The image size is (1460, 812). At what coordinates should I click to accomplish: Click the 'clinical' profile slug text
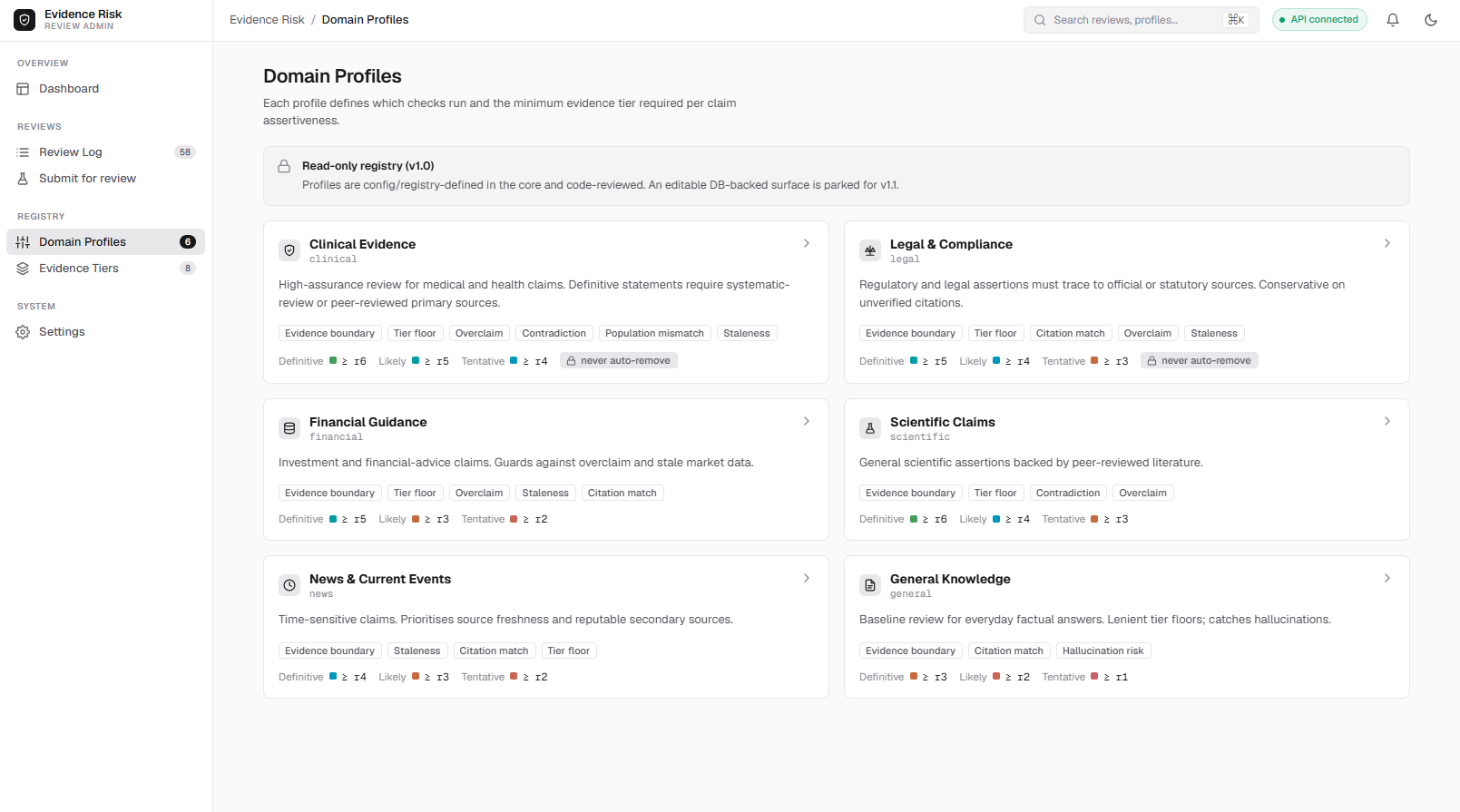[333, 259]
